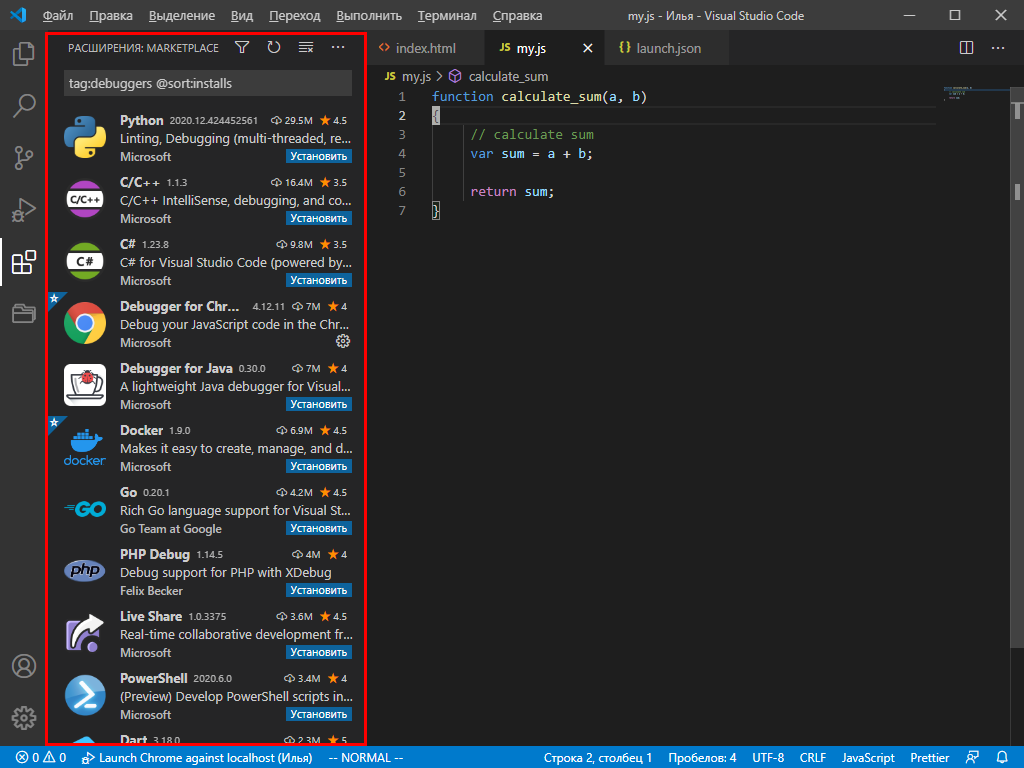Open Debugger for Chrome manage gear

click(x=343, y=341)
